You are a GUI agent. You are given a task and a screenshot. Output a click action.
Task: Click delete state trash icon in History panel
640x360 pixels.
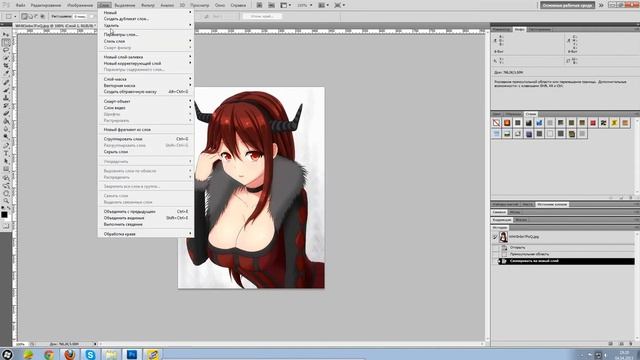(x=631, y=344)
